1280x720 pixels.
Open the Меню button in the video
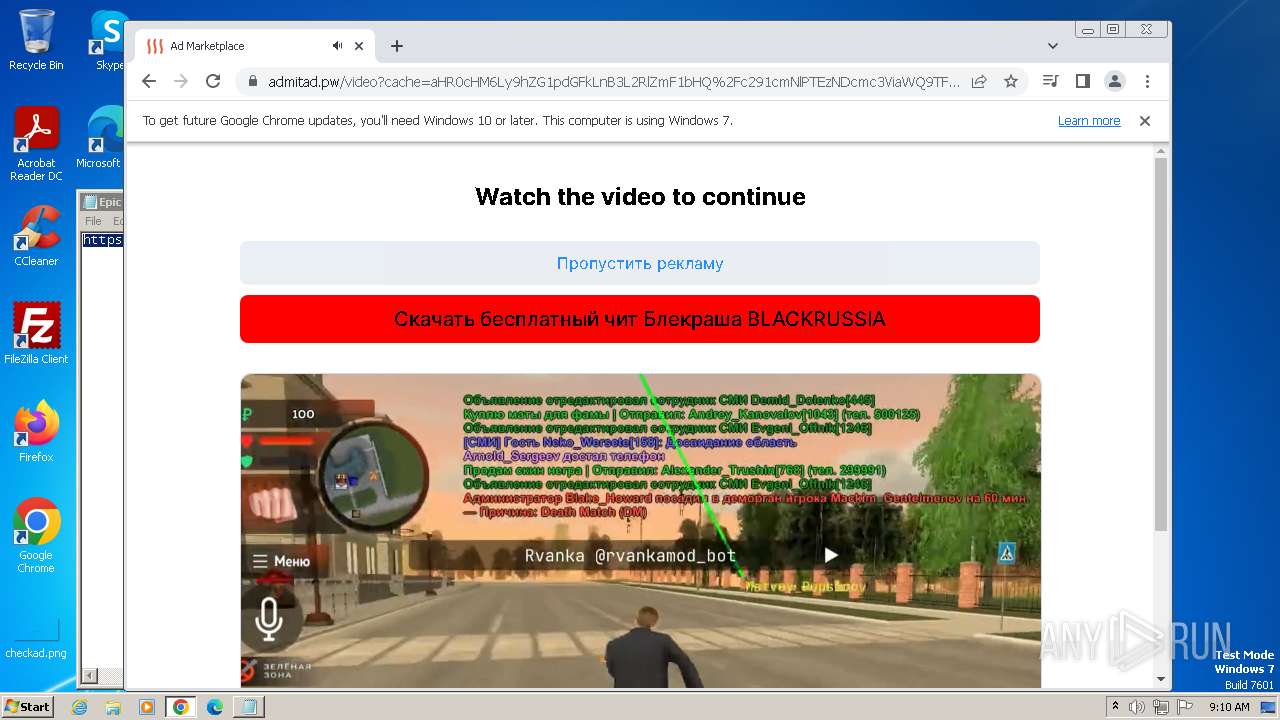click(281, 561)
